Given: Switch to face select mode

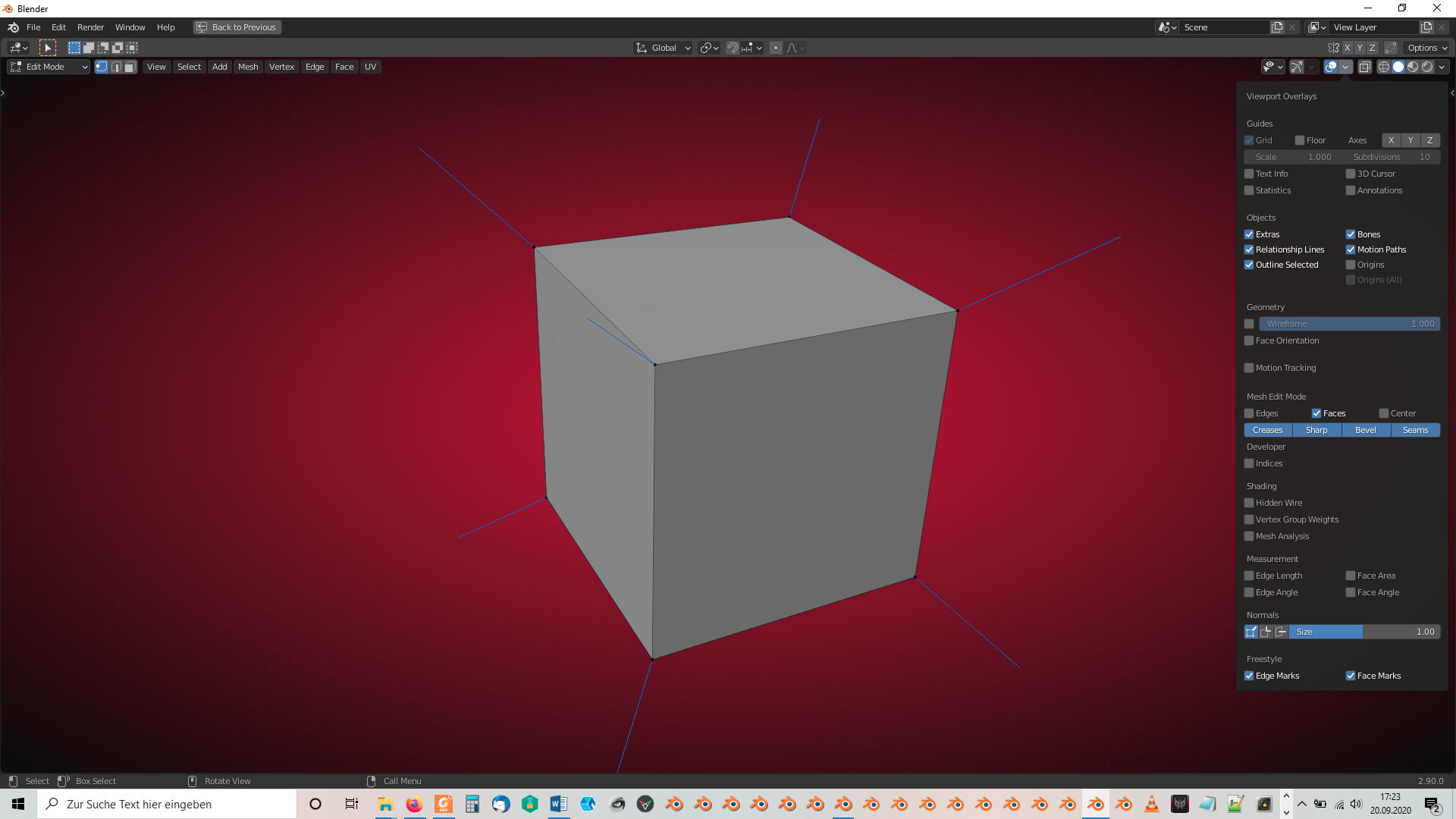Looking at the screenshot, I should pos(130,67).
